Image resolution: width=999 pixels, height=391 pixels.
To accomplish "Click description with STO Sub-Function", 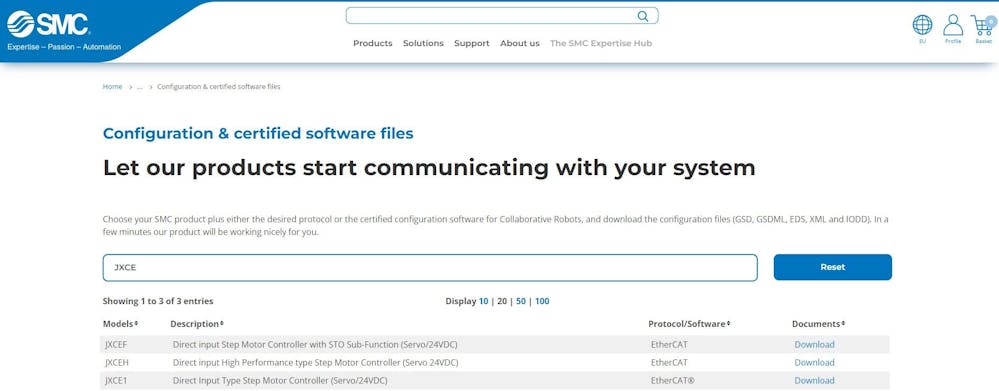I will (x=315, y=345).
